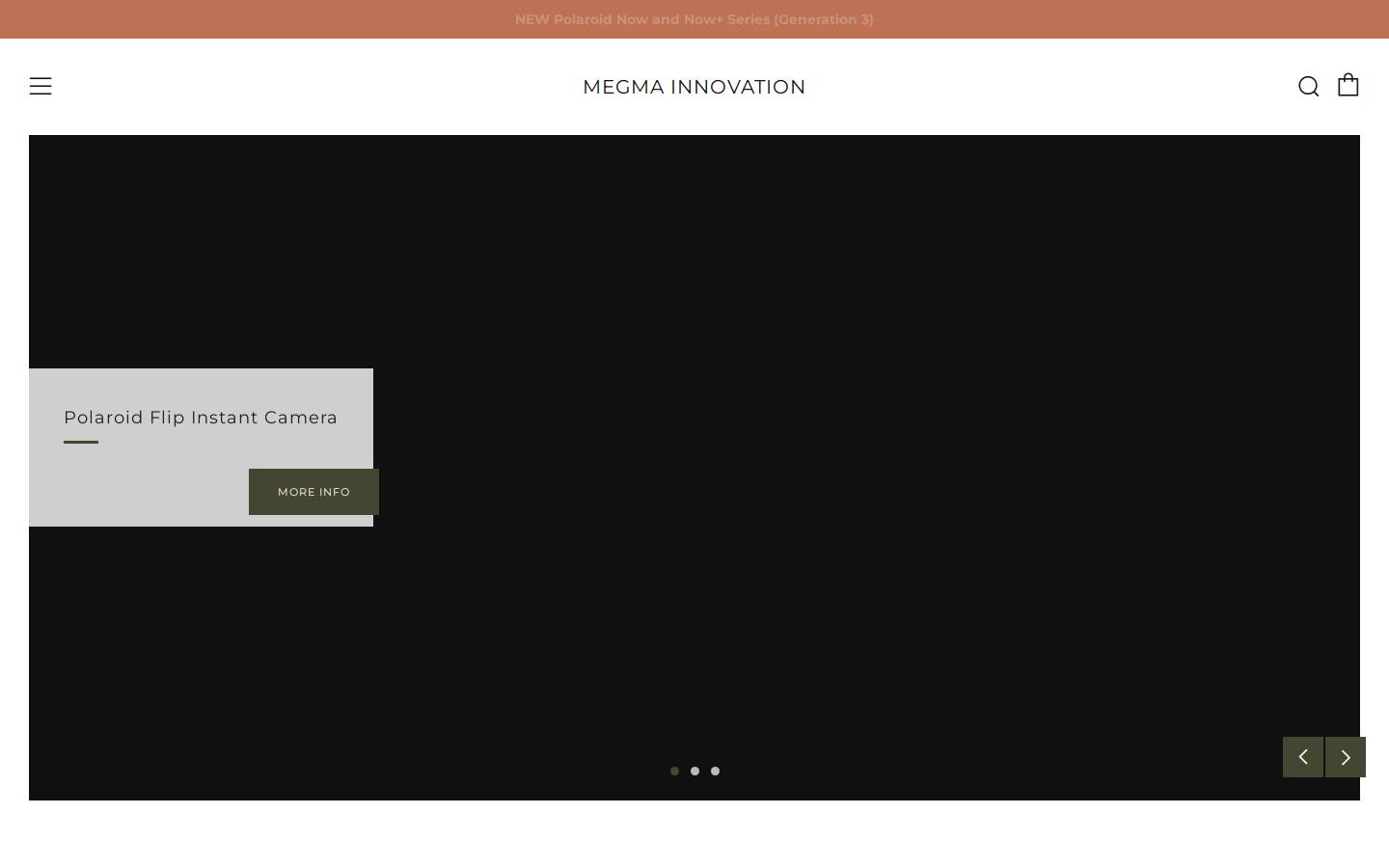Viewport: 1389px width, 868px height.
Task: Go to previous slide arrow
Action: tap(1303, 757)
